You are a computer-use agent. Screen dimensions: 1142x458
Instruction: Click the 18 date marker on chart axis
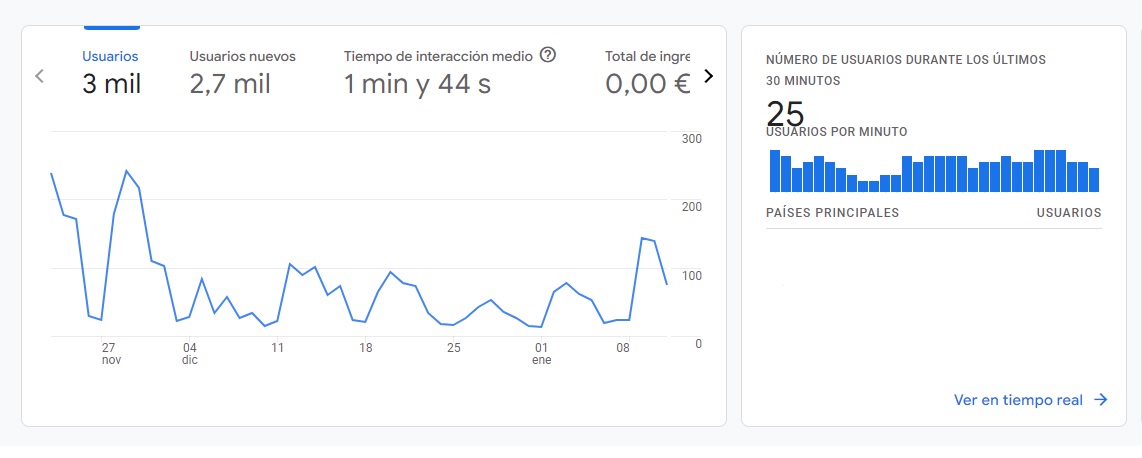click(x=366, y=348)
